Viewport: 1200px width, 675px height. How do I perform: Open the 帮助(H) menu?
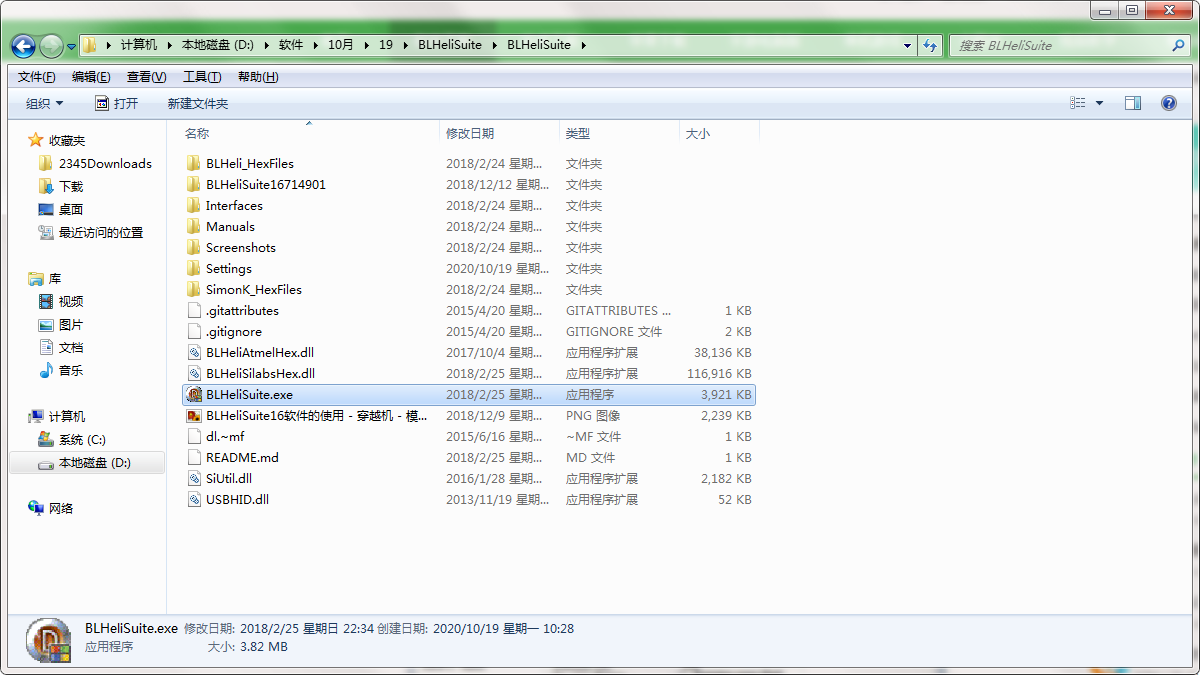[x=258, y=77]
